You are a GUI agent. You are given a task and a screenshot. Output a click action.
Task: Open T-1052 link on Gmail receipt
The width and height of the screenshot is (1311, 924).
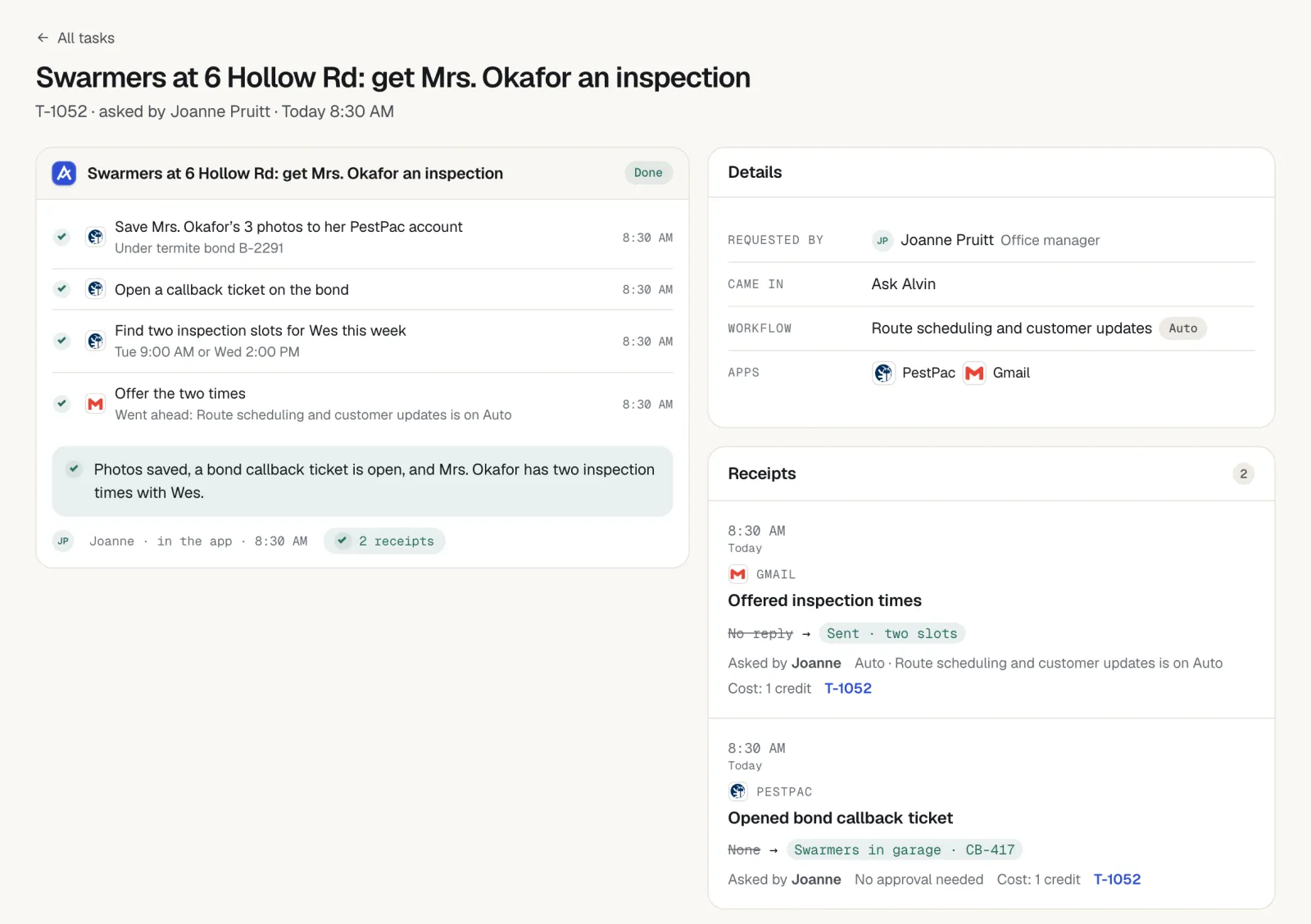(x=848, y=688)
